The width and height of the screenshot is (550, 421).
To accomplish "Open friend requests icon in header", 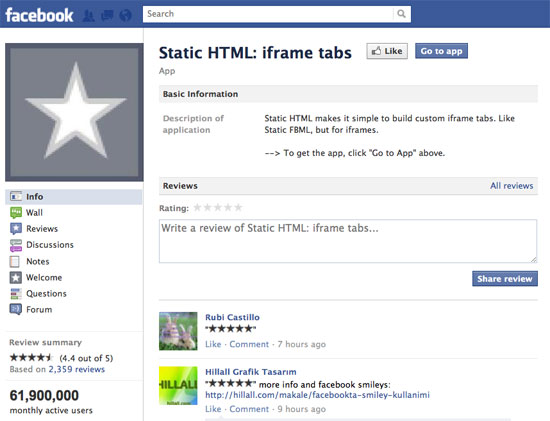I will point(88,15).
